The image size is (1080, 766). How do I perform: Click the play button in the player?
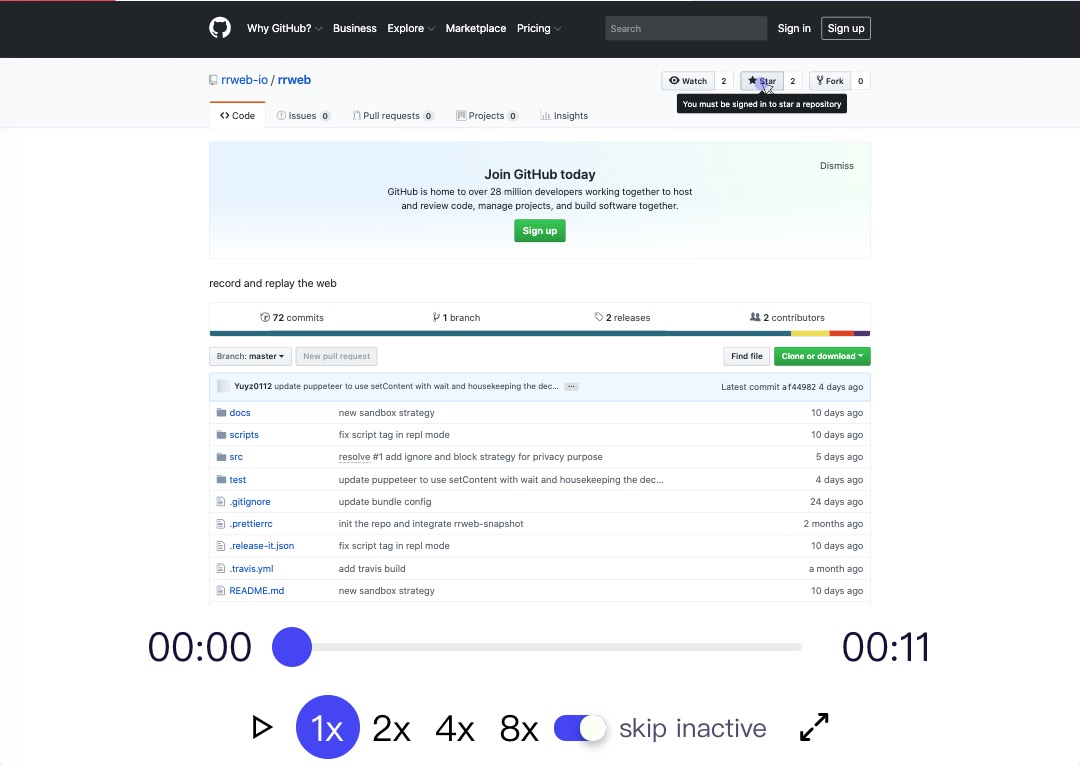pyautogui.click(x=262, y=727)
